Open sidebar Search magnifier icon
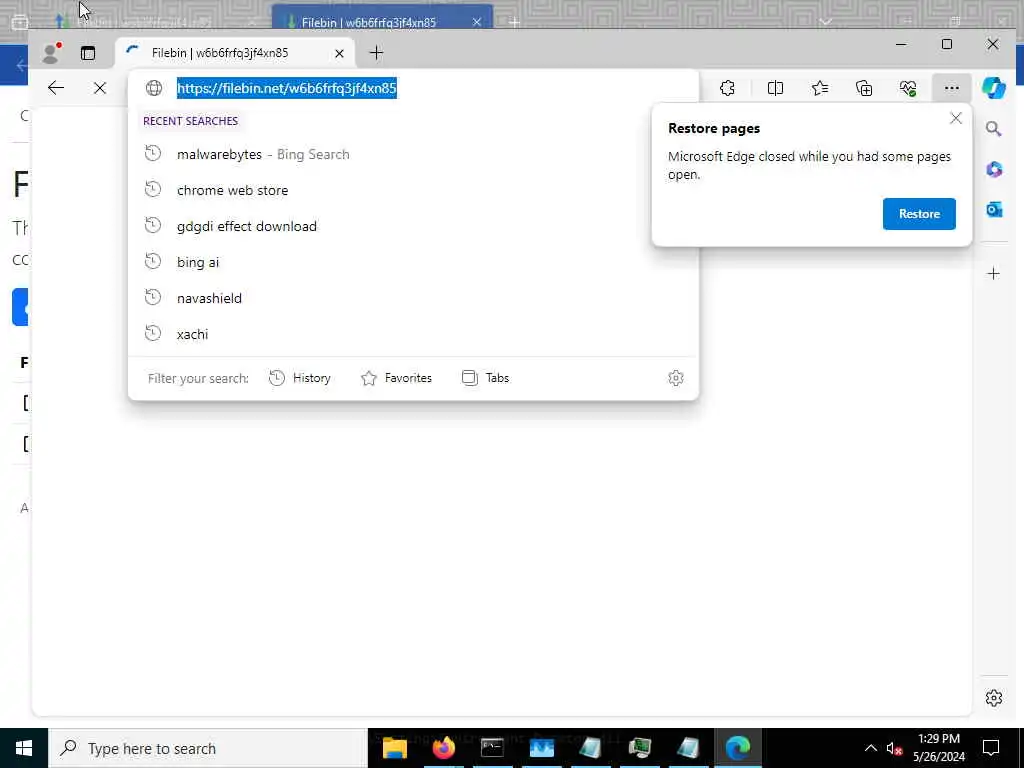This screenshot has width=1024, height=768. point(993,129)
